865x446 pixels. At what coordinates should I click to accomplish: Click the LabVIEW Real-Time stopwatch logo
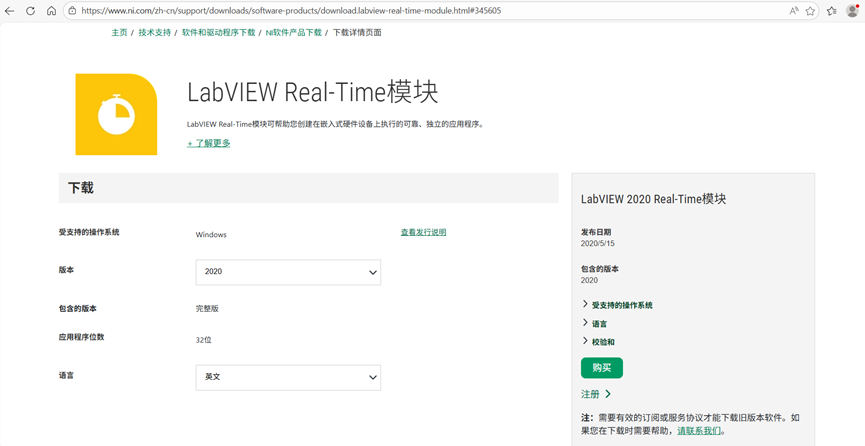[116, 114]
